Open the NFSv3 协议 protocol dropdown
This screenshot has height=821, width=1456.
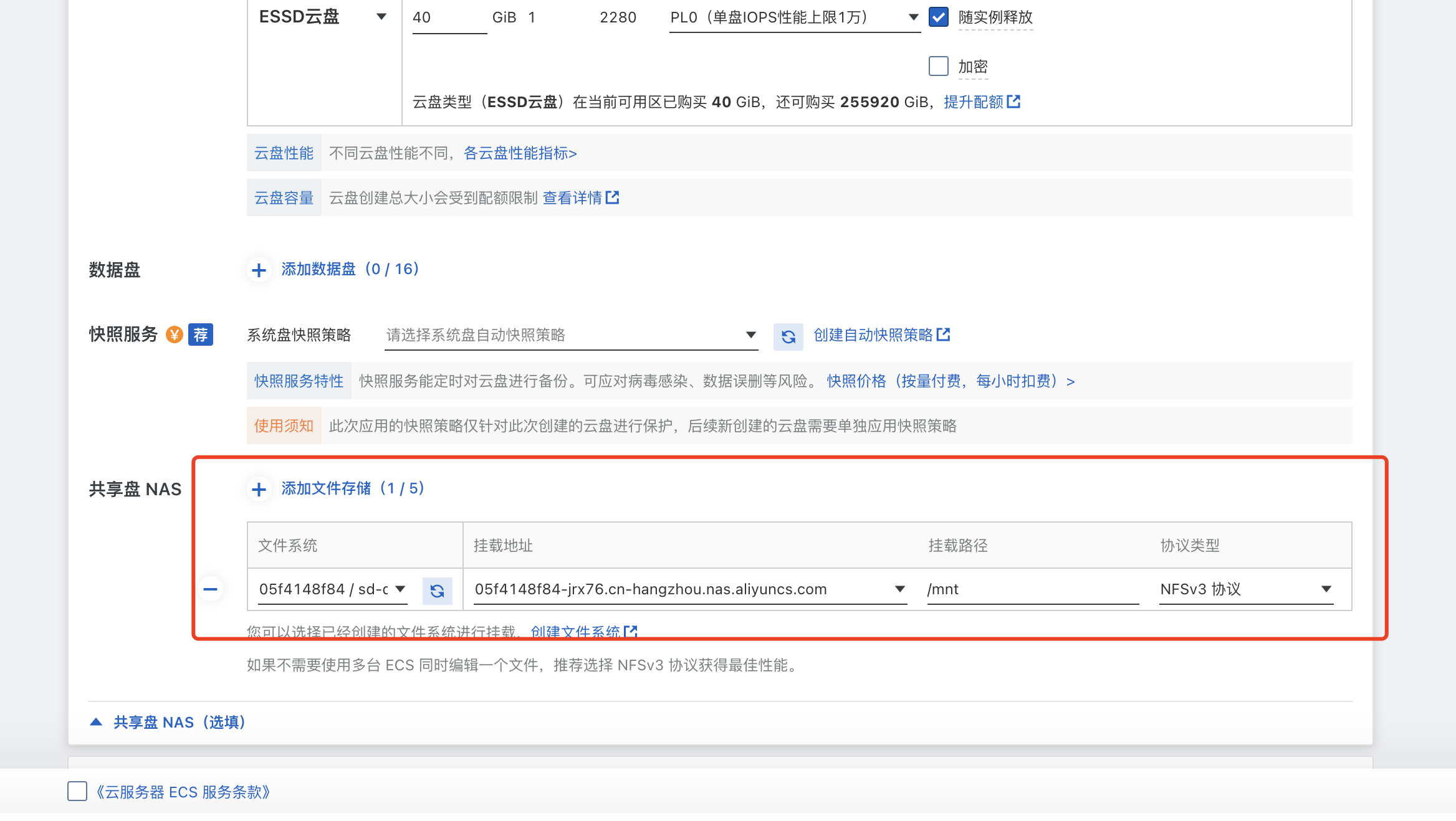(1246, 589)
